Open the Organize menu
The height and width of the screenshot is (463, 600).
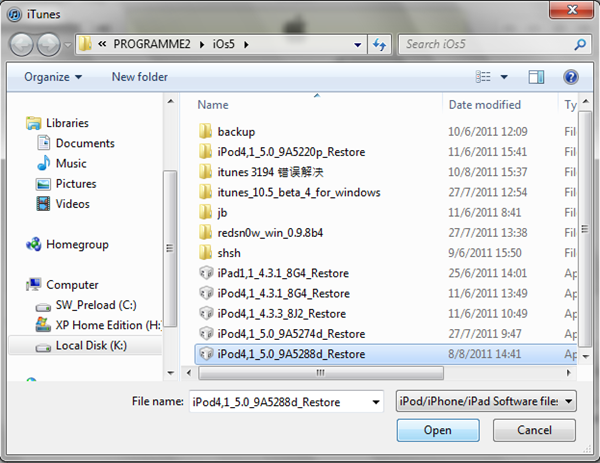(53, 77)
